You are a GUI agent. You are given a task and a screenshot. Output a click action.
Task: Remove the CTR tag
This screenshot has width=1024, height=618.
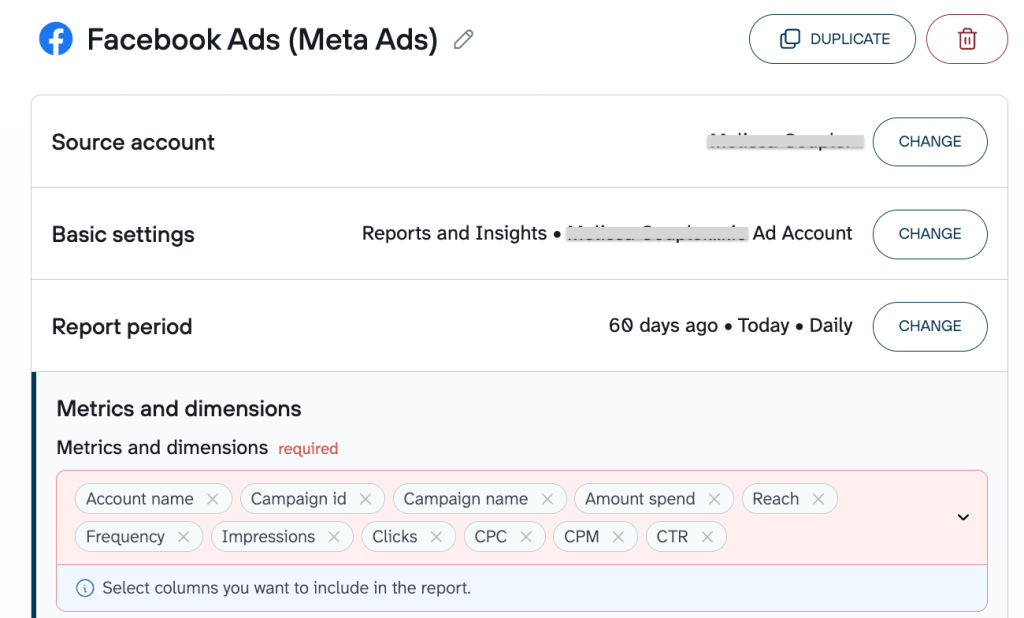(707, 537)
